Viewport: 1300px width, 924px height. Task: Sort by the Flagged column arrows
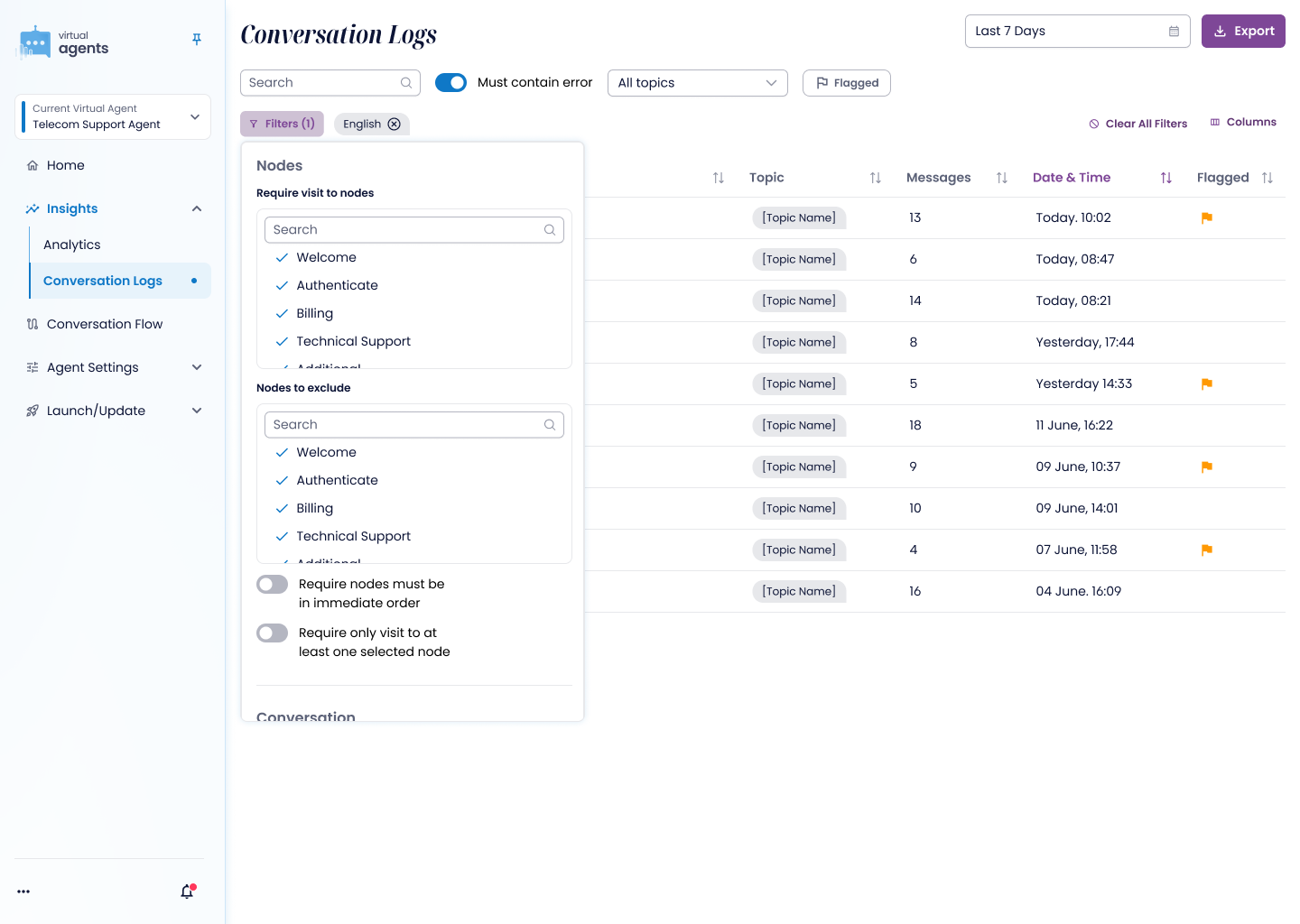click(x=1267, y=178)
